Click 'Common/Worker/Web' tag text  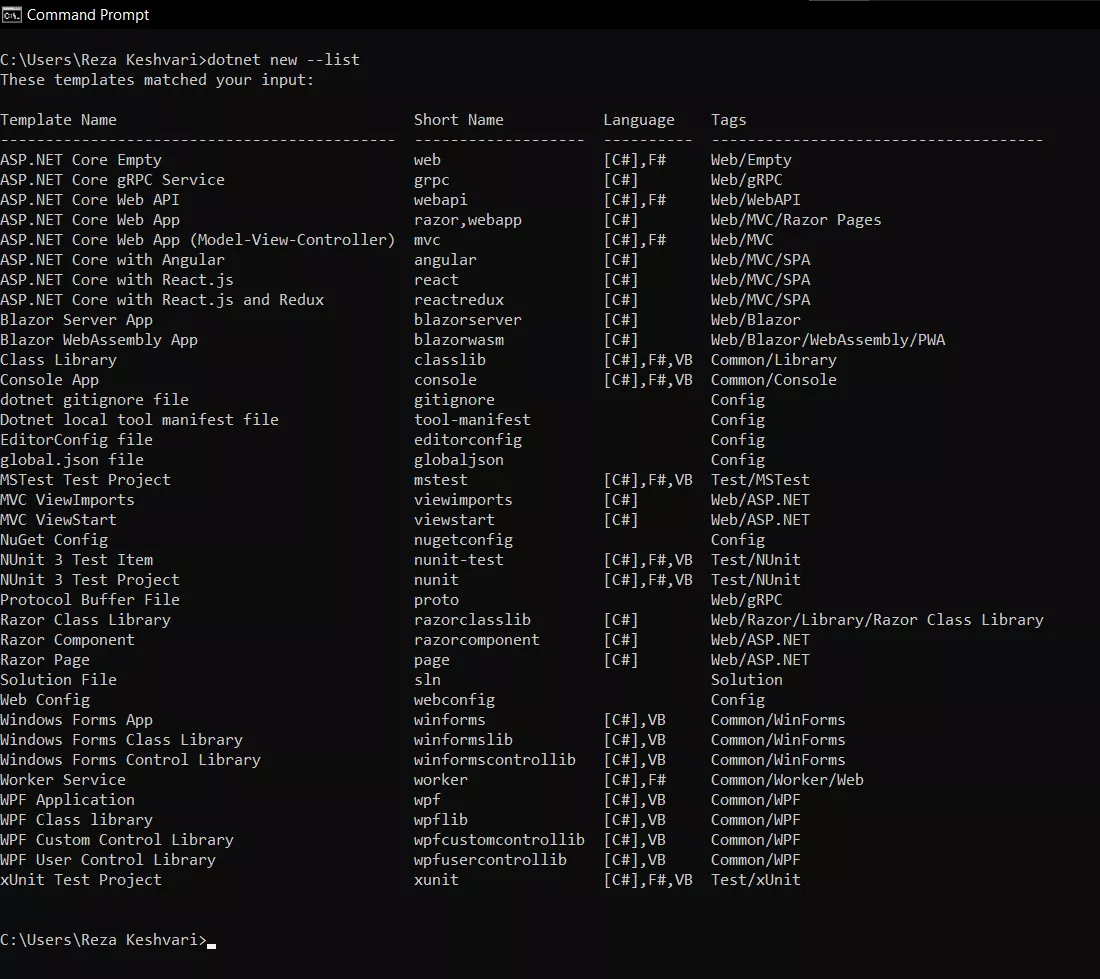coord(787,780)
